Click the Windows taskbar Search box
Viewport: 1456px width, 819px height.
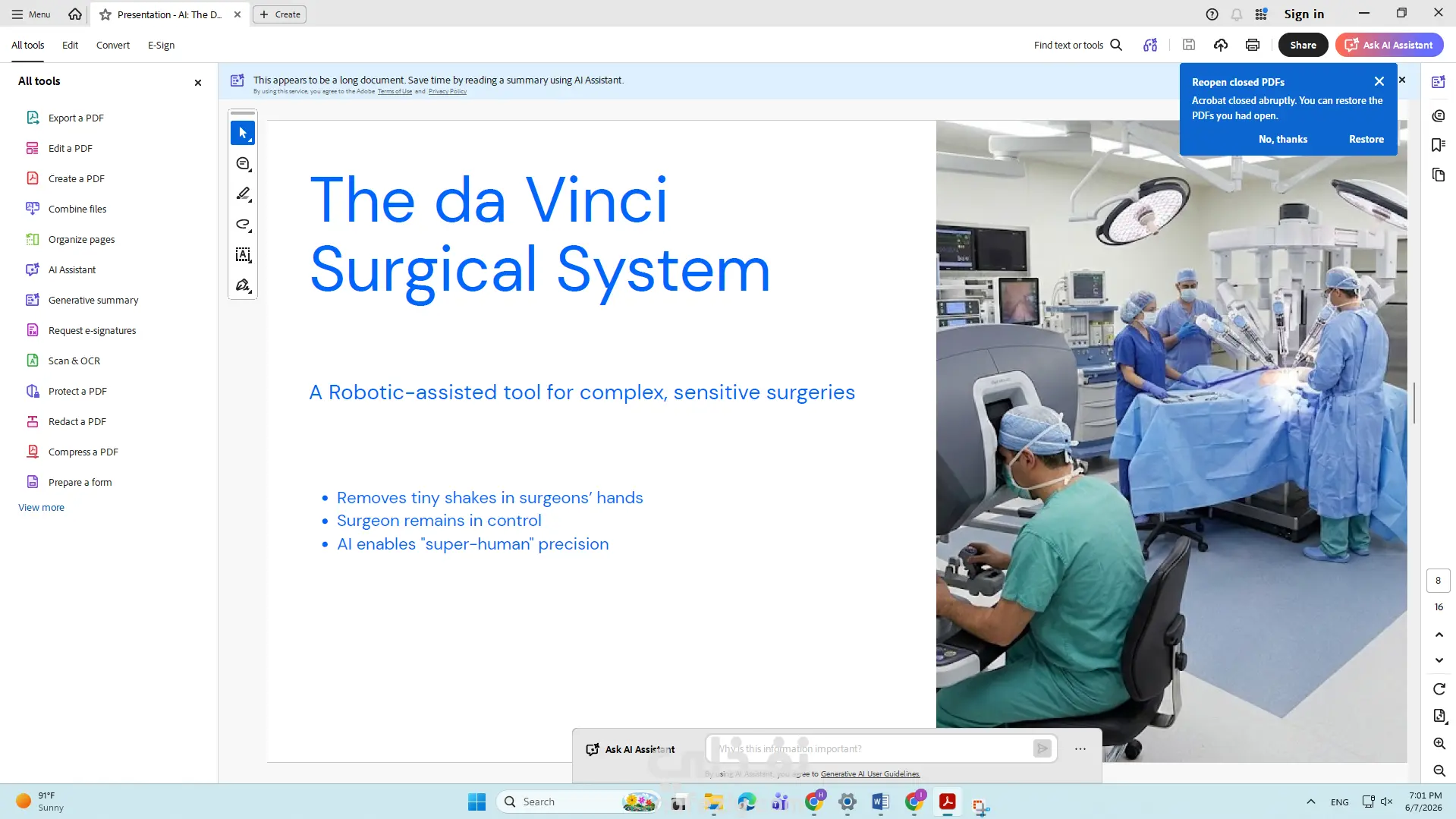(577, 802)
